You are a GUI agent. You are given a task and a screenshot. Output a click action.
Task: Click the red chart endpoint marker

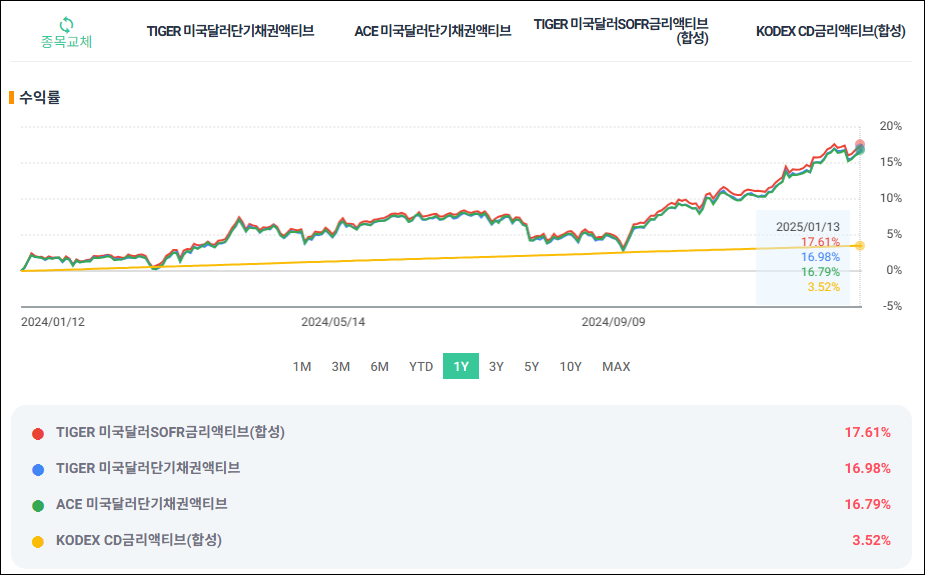(x=860, y=144)
